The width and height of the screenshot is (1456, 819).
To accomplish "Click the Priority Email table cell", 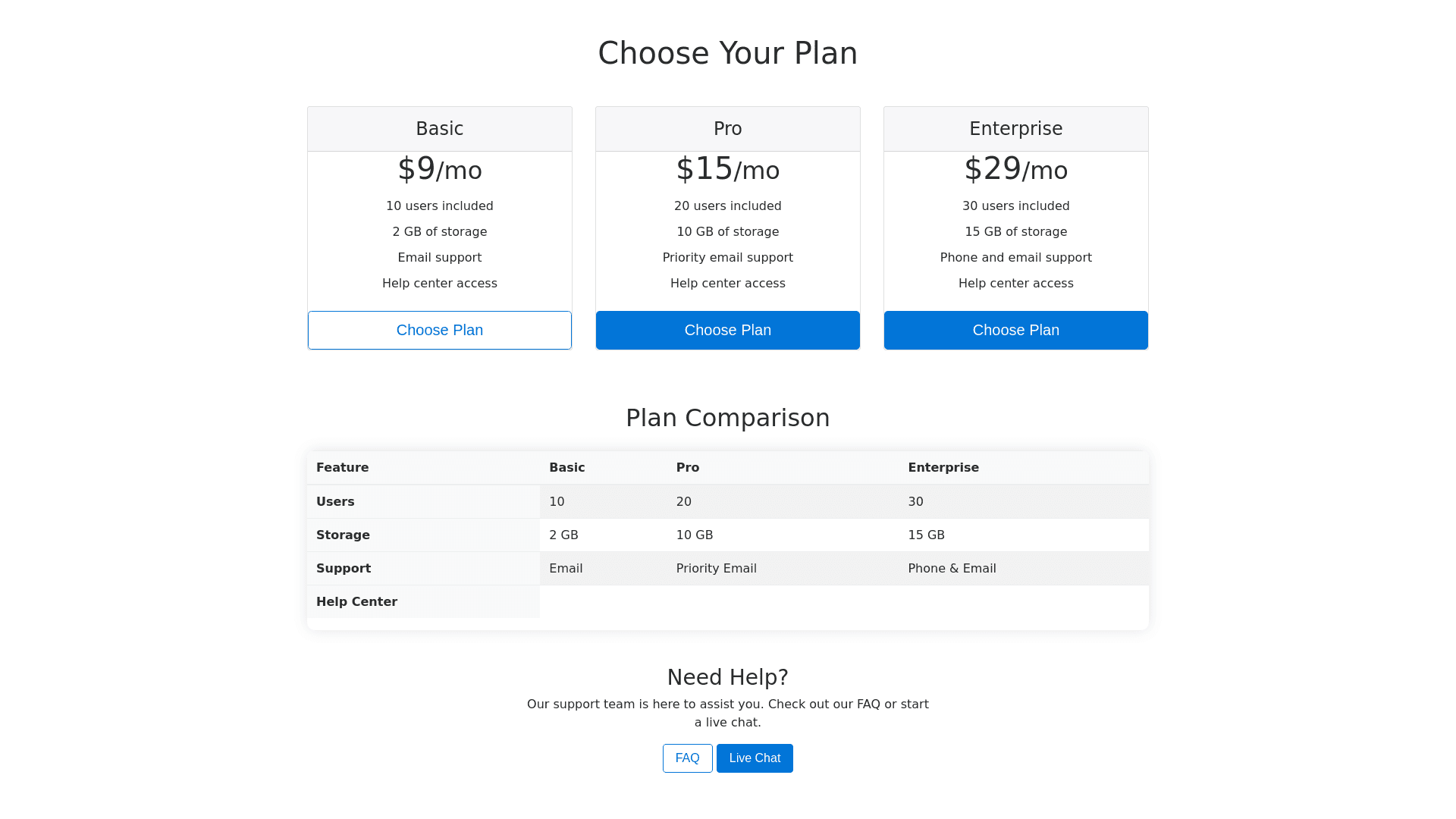I will pos(717,569).
